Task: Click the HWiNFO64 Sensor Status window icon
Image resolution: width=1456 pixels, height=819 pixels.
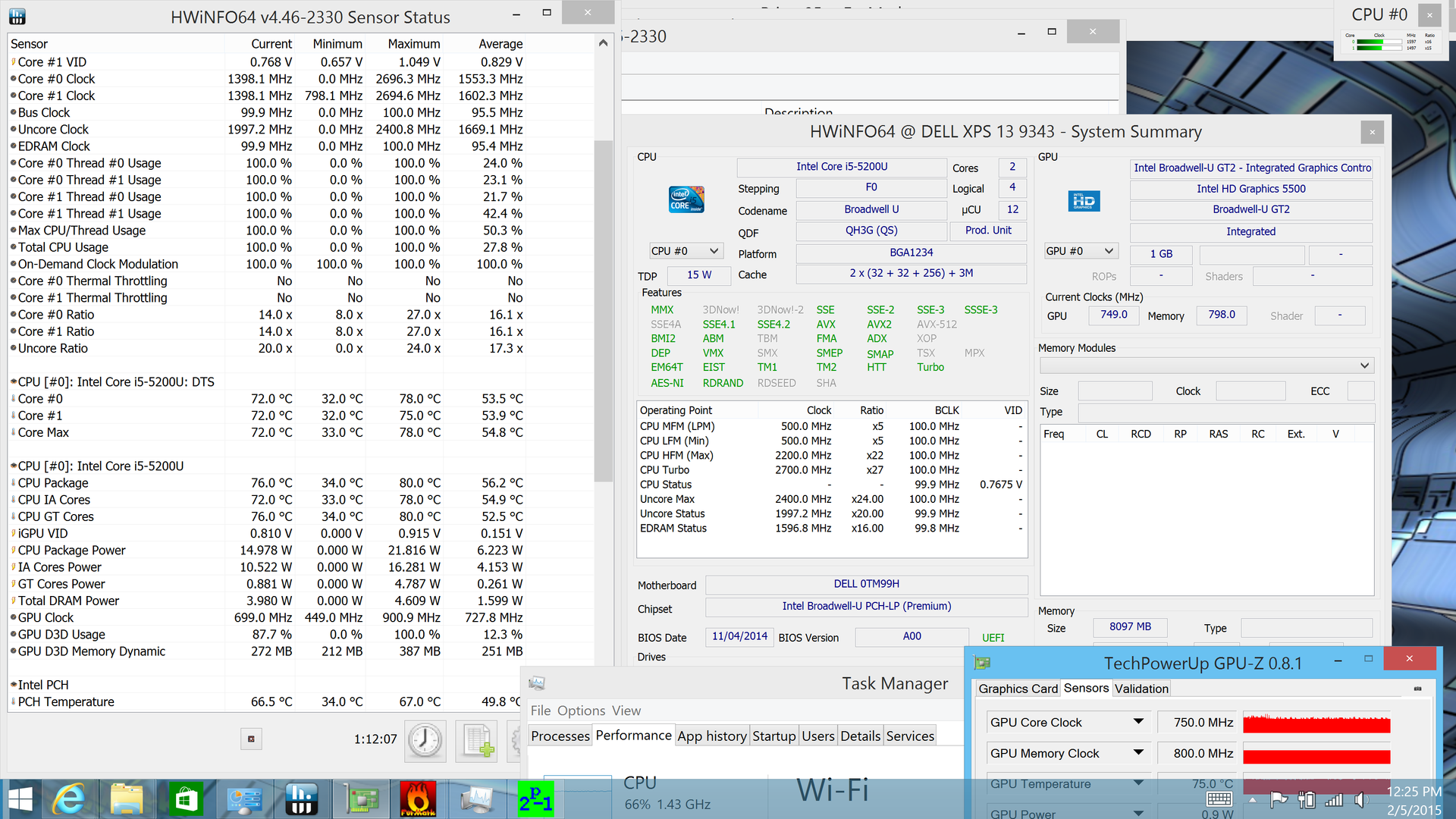Action: (x=17, y=16)
